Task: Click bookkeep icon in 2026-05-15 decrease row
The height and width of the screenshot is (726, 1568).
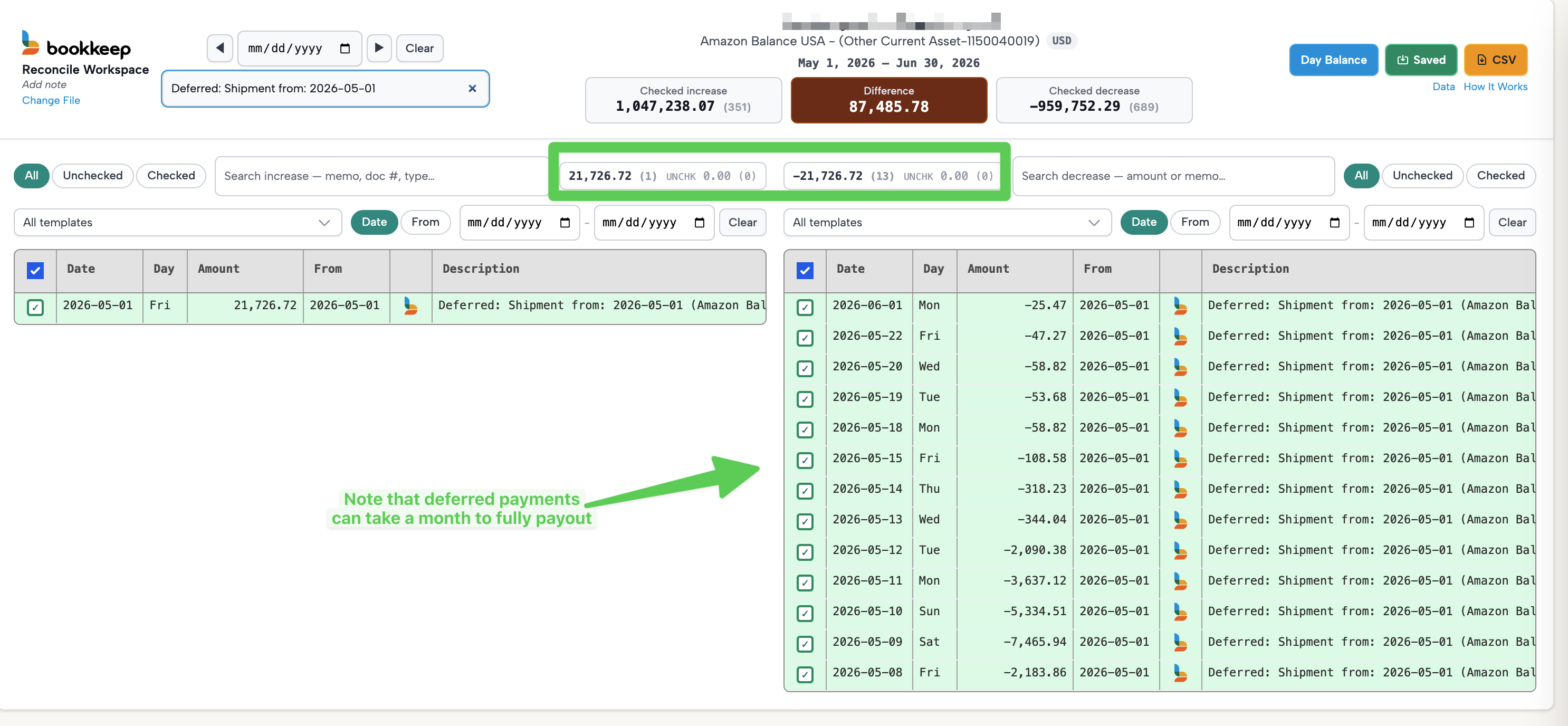Action: [1180, 458]
